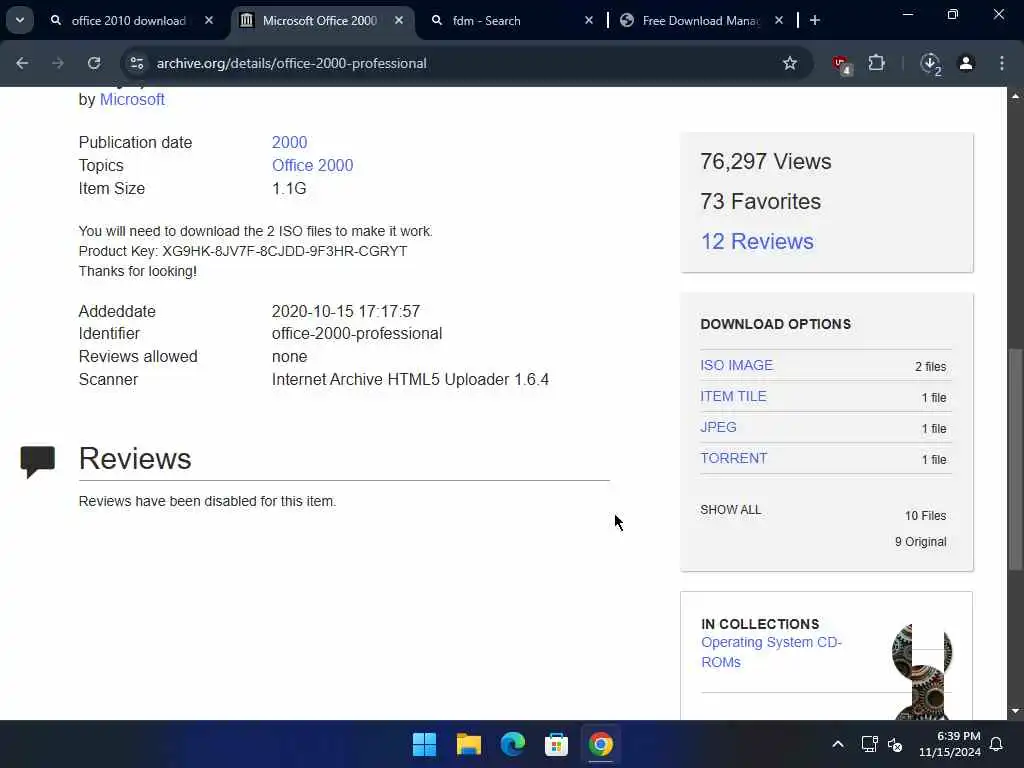Download the JPEG file
The height and width of the screenshot is (768, 1024).
click(718, 427)
